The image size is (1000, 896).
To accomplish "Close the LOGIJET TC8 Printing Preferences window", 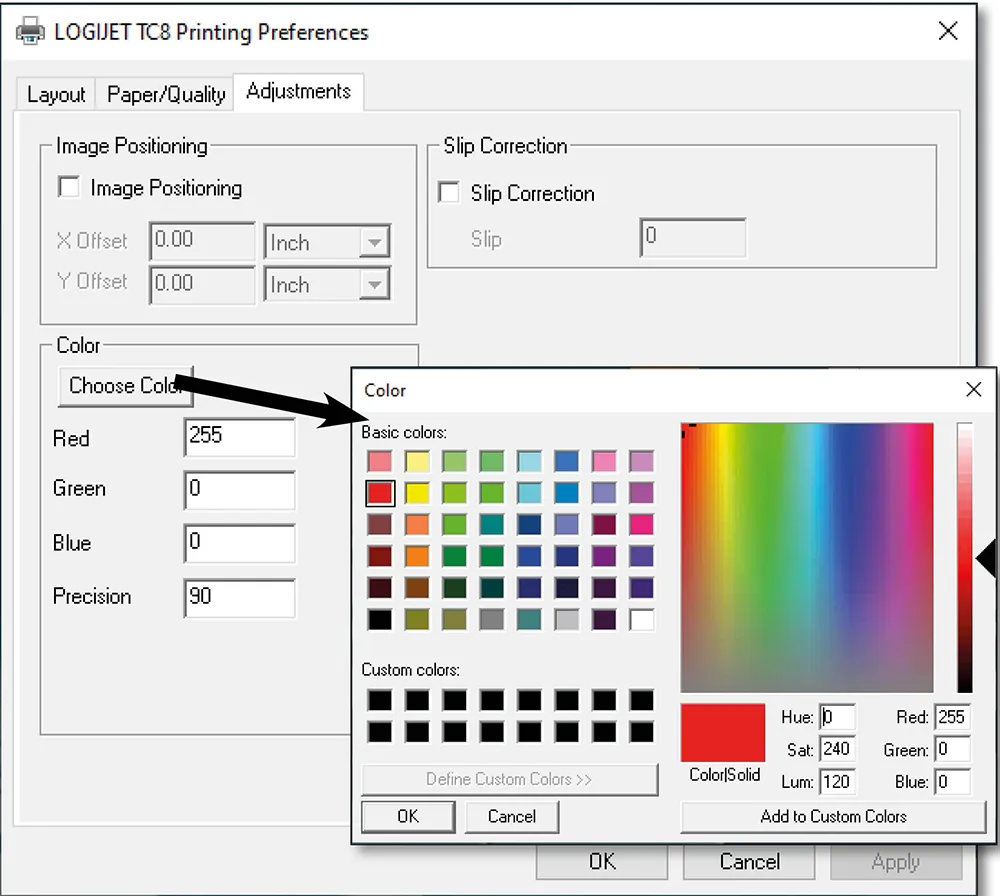I will [x=948, y=31].
